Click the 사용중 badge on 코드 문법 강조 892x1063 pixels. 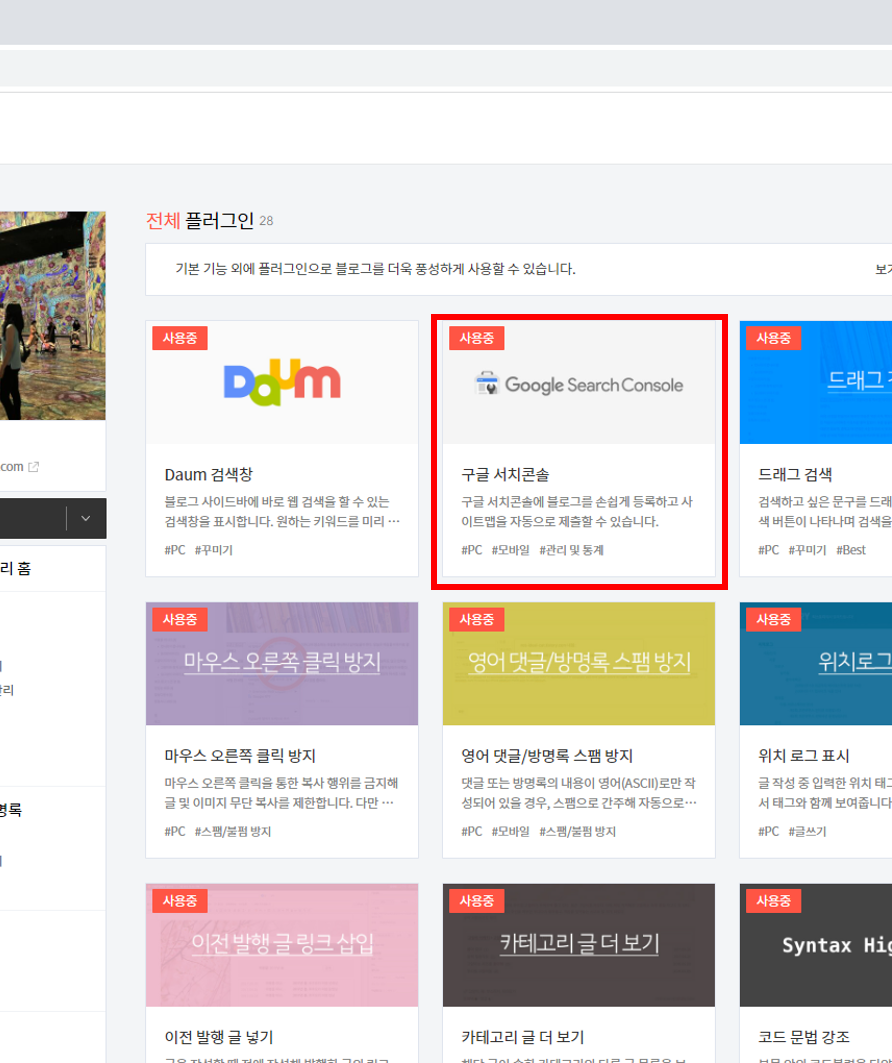pyautogui.click(x=773, y=901)
